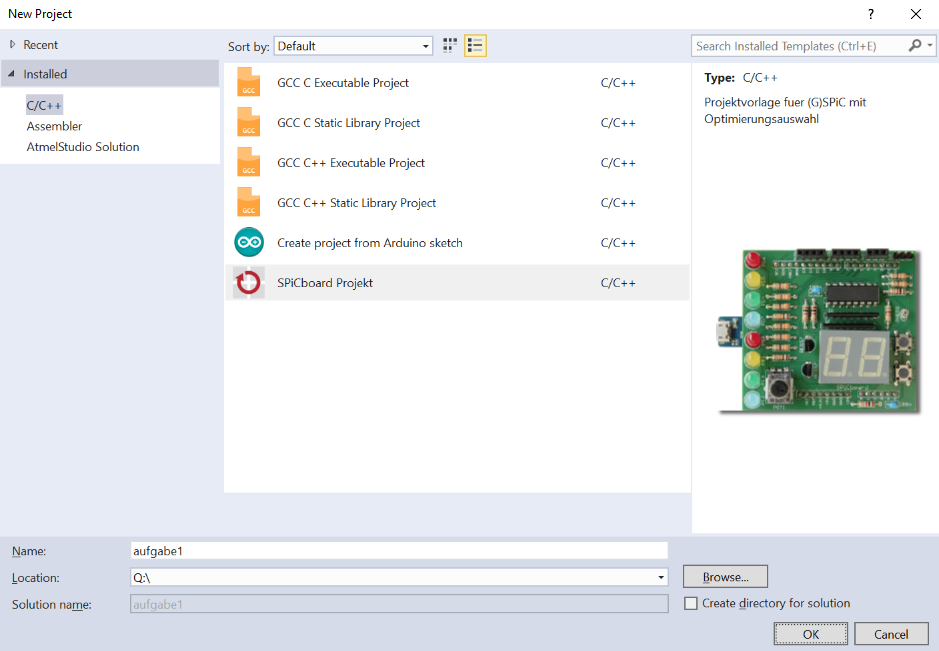Select the Arduino sketch project icon

(249, 243)
